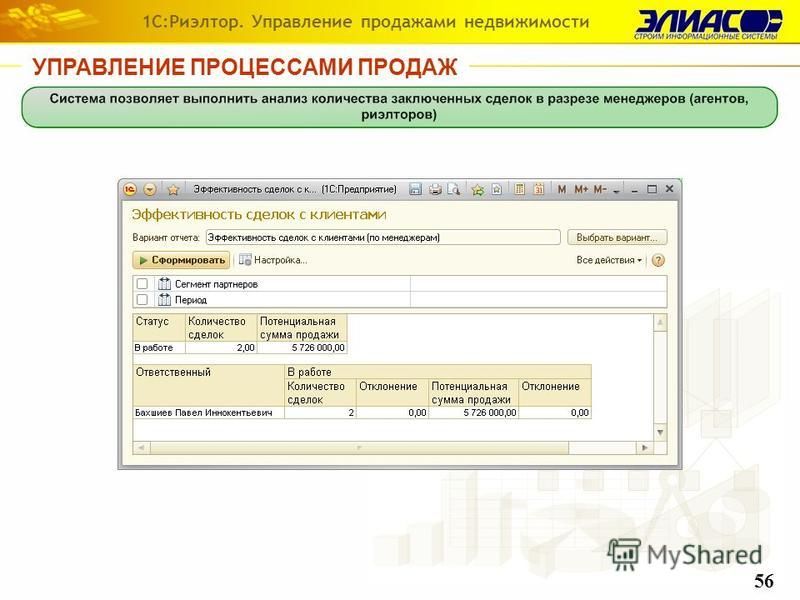The image size is (800, 600).
Task: Click the favorites star icon in title bar
Action: point(173,190)
